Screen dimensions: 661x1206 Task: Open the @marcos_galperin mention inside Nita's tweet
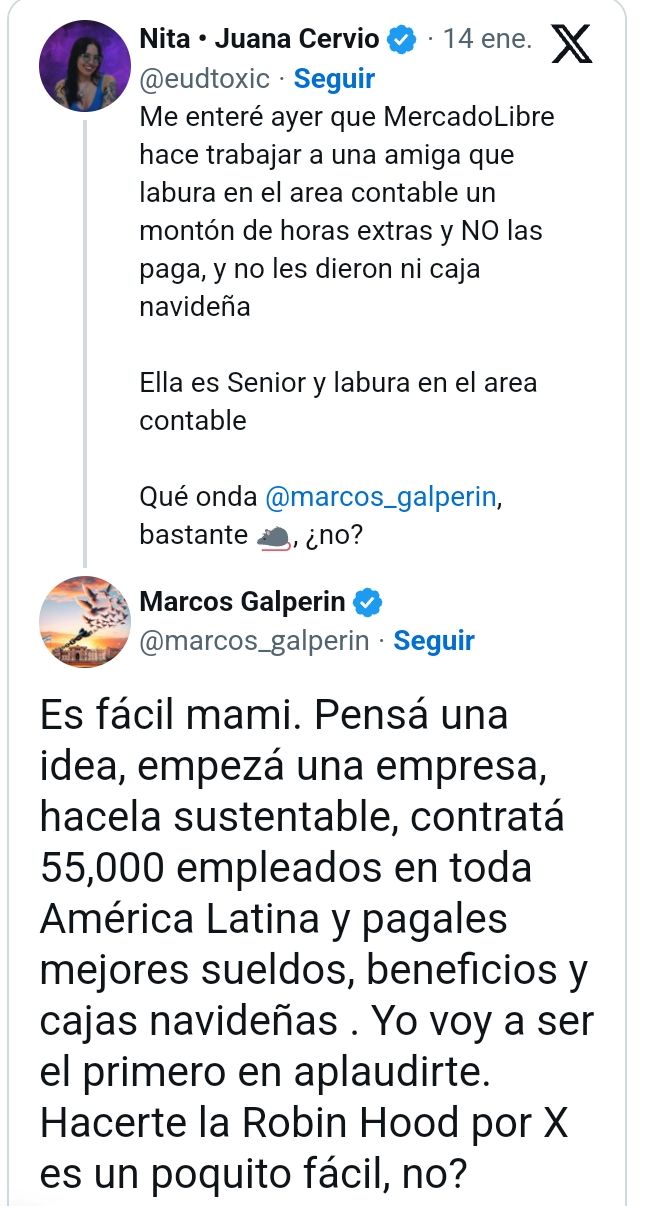pos(380,497)
